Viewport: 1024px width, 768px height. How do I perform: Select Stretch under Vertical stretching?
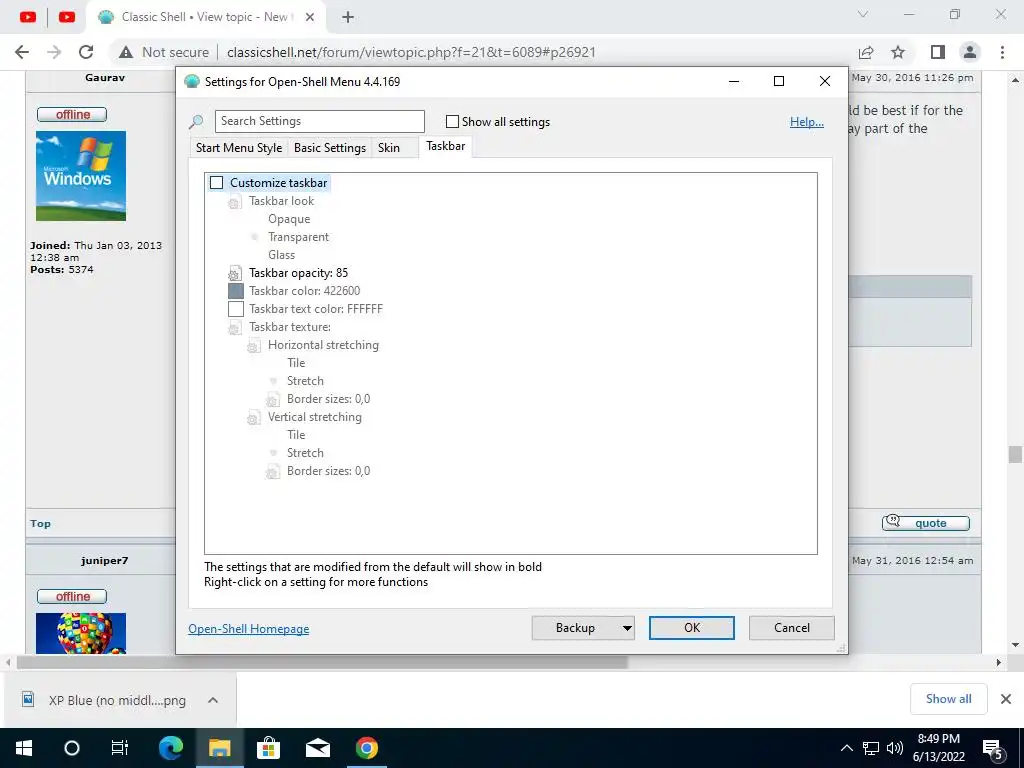click(305, 453)
